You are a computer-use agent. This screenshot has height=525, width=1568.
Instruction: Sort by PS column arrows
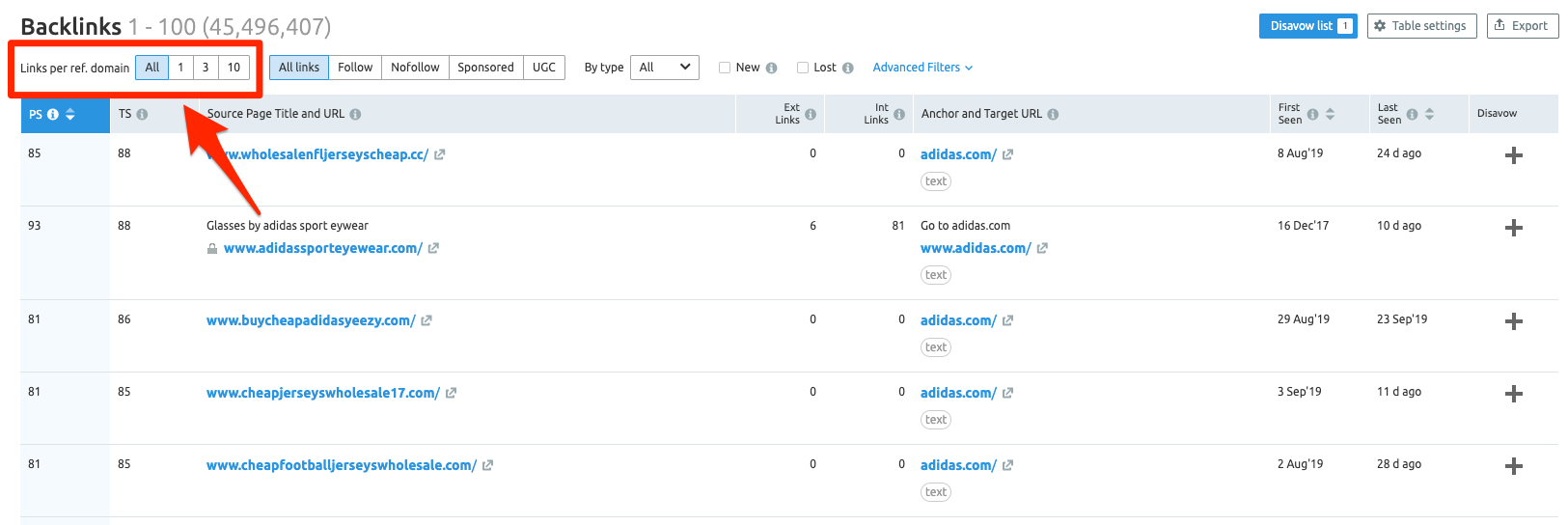69,114
